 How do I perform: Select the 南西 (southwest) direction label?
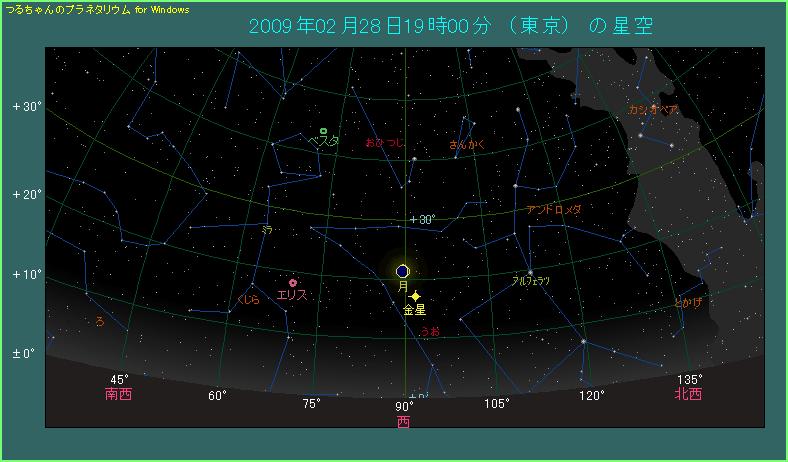pyautogui.click(x=118, y=394)
